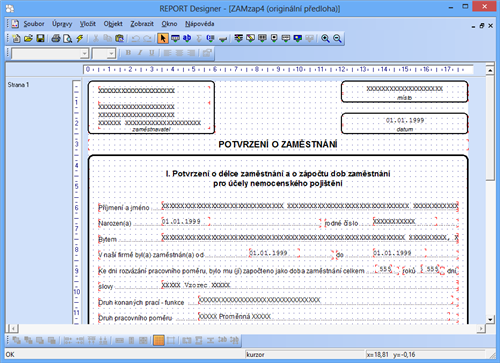Select the 'ab' text label tool
The image size is (500, 363).
[x=187, y=38]
